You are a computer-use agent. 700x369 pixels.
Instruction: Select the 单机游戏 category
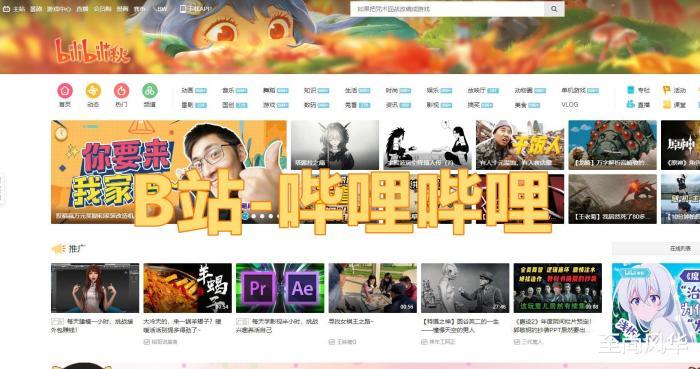point(574,90)
